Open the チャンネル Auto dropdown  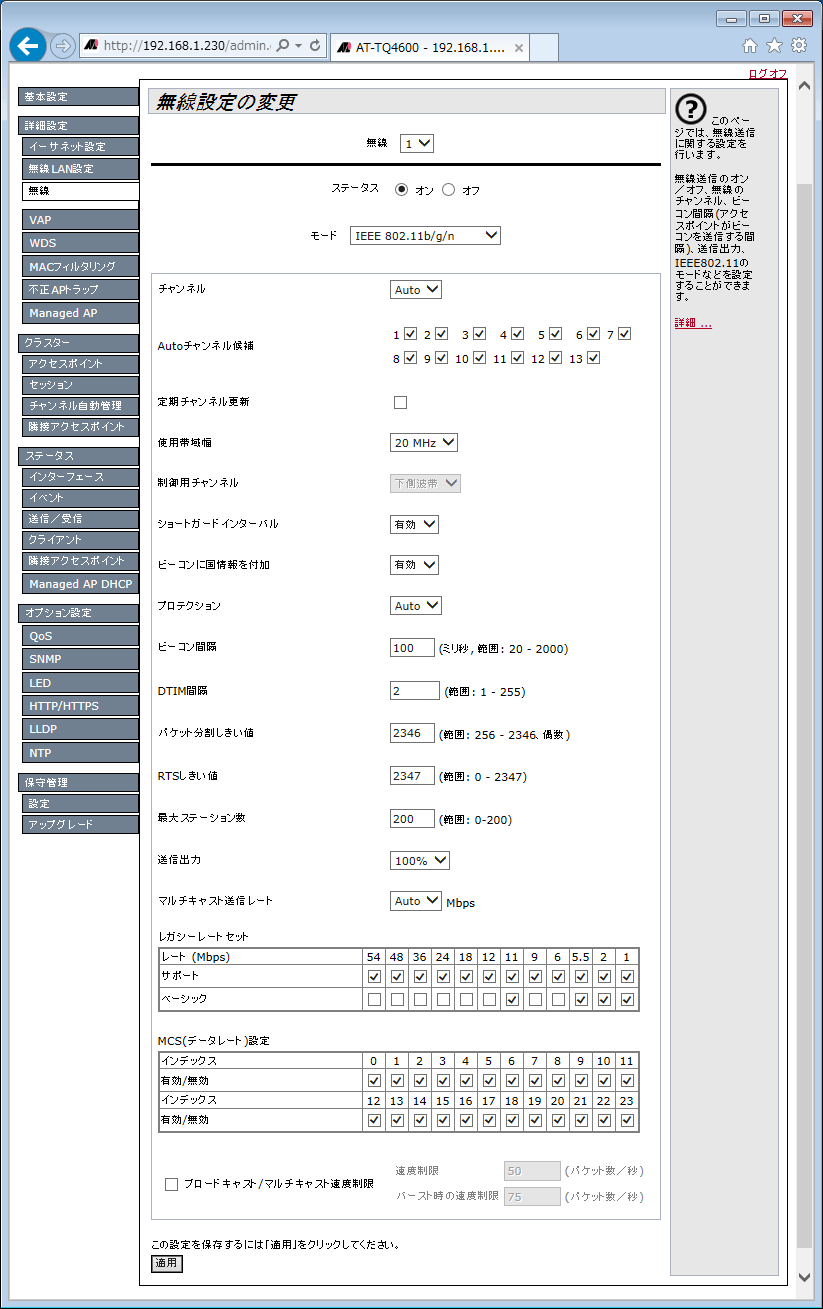coord(416,289)
